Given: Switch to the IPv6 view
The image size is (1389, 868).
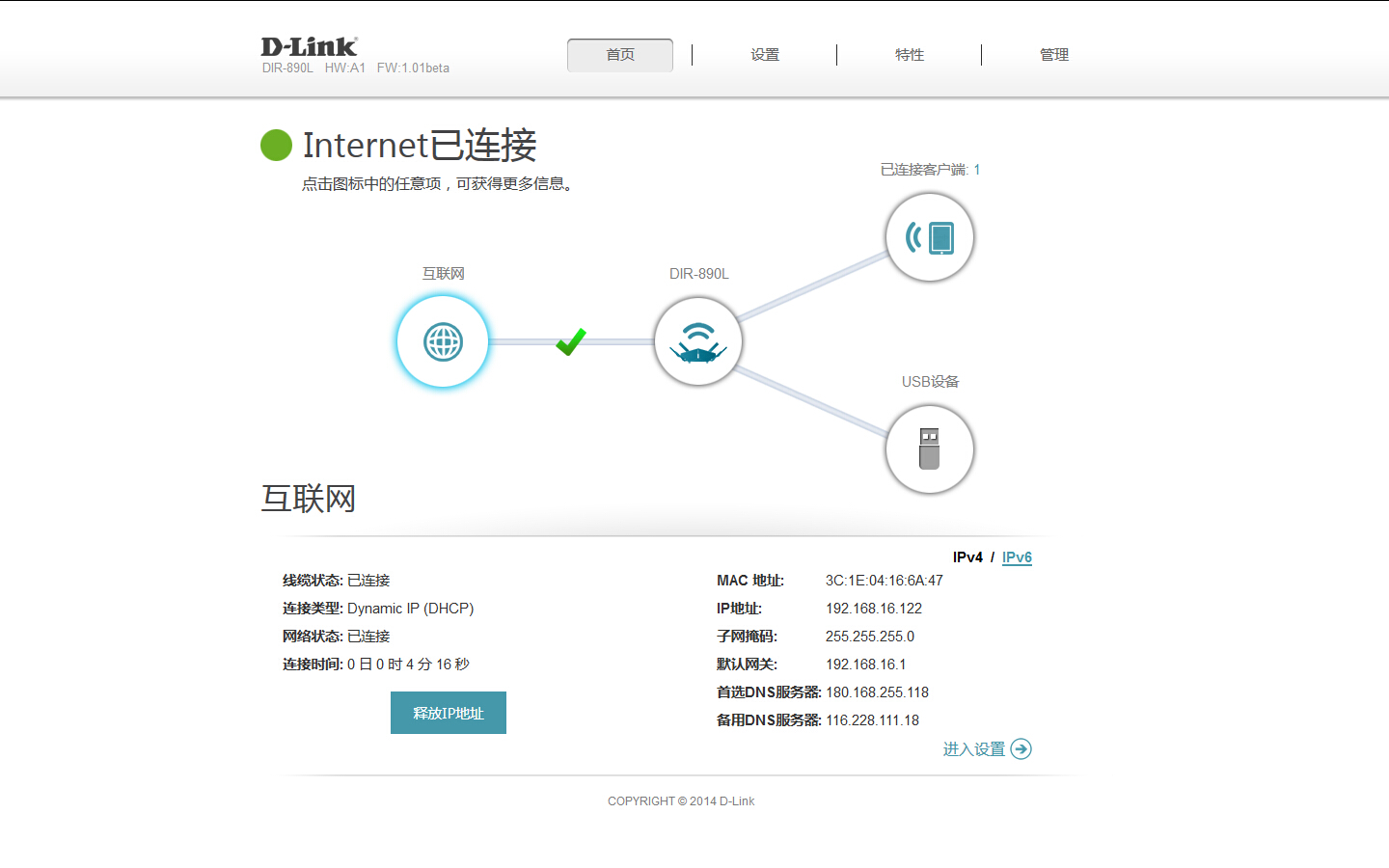Looking at the screenshot, I should click(x=1017, y=557).
